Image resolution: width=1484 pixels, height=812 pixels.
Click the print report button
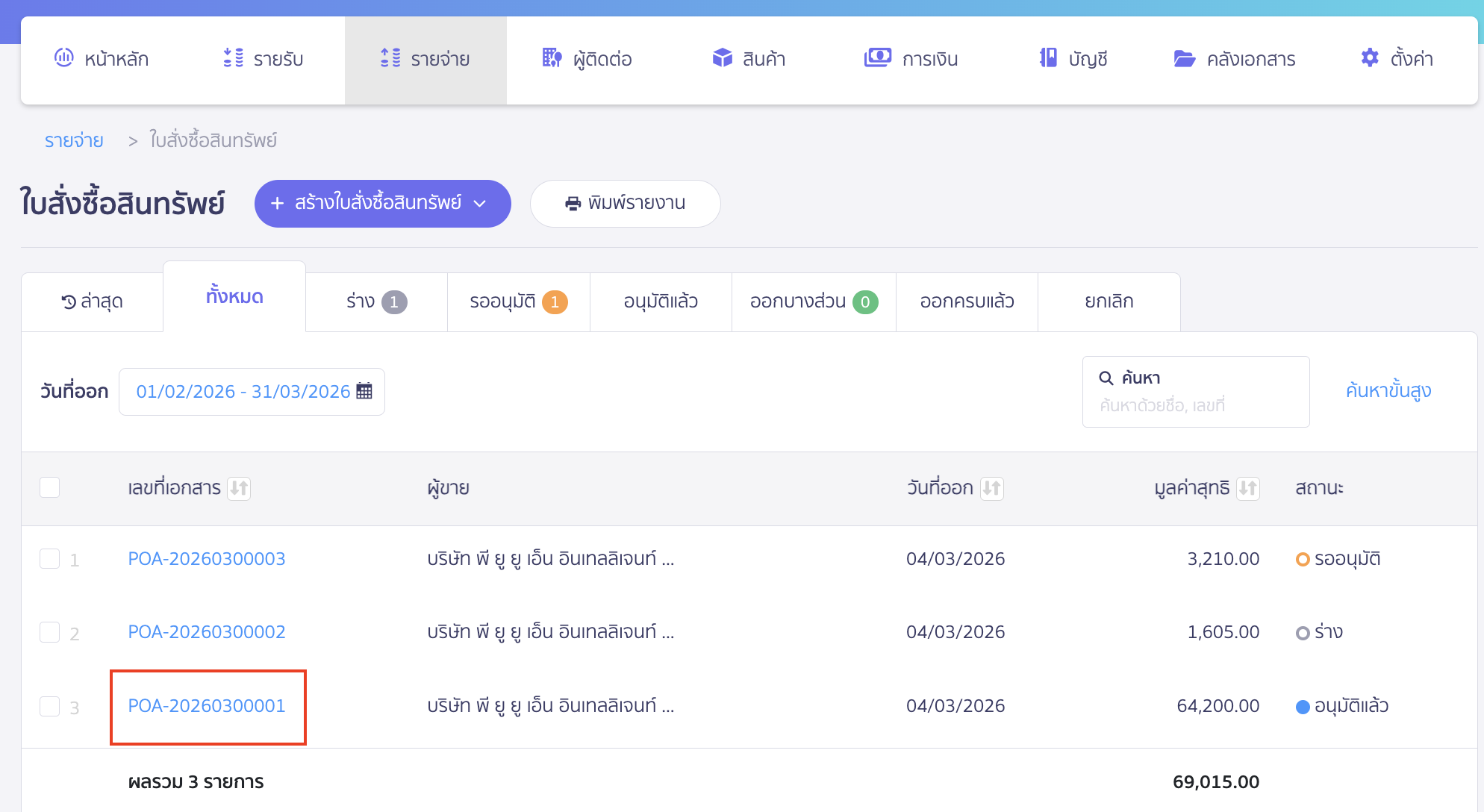click(625, 203)
